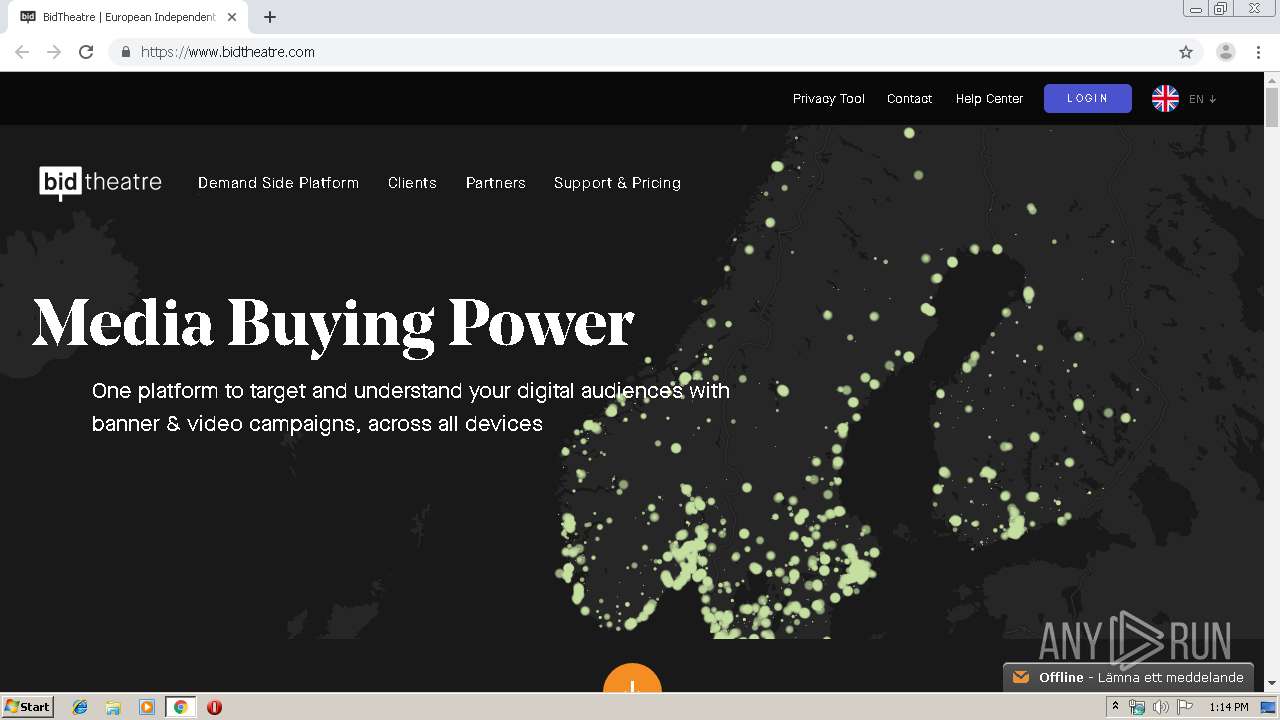Open the Privacy Tool link

[x=828, y=99]
